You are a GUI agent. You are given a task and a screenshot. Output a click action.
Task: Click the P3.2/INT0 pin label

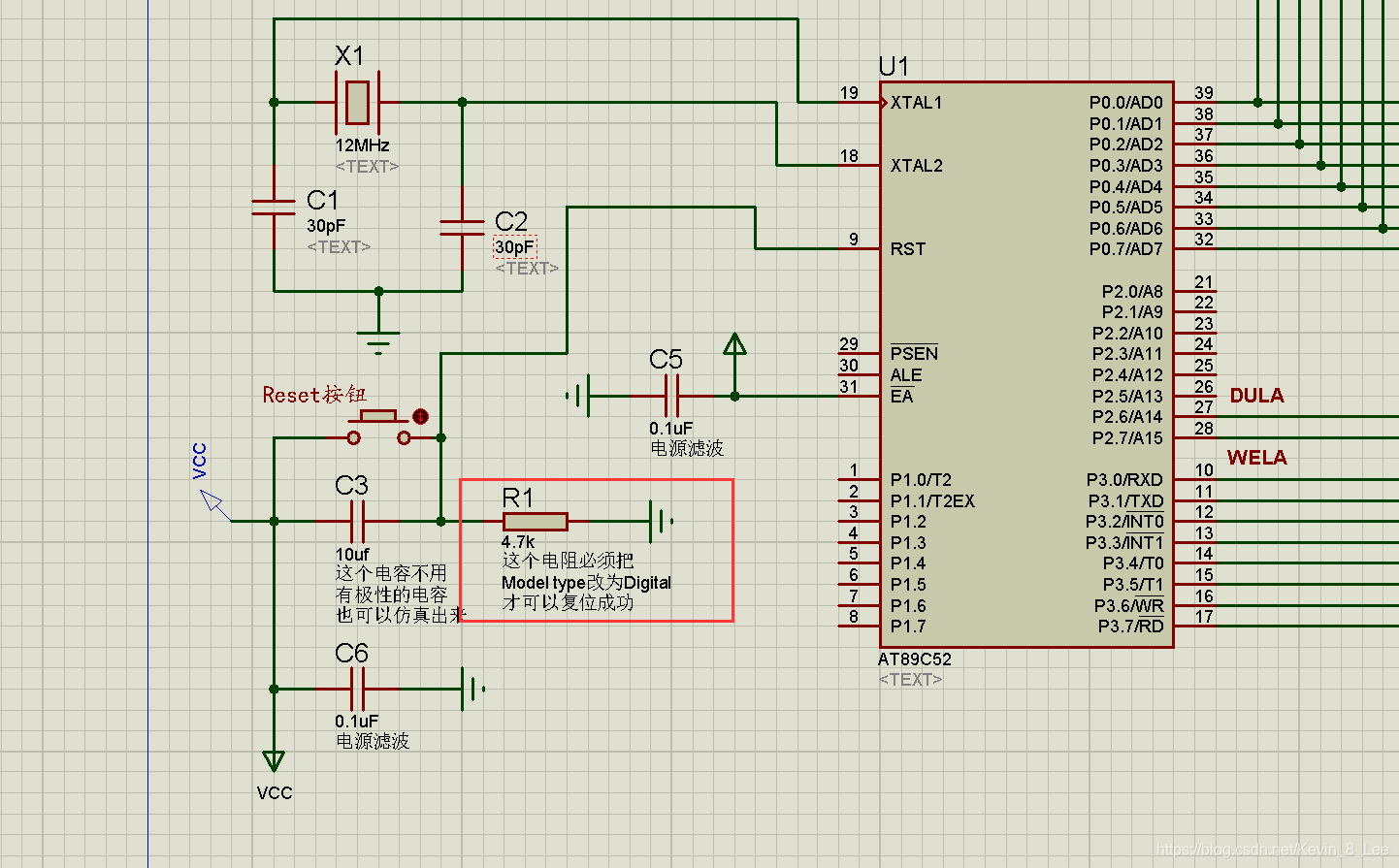(x=1124, y=522)
